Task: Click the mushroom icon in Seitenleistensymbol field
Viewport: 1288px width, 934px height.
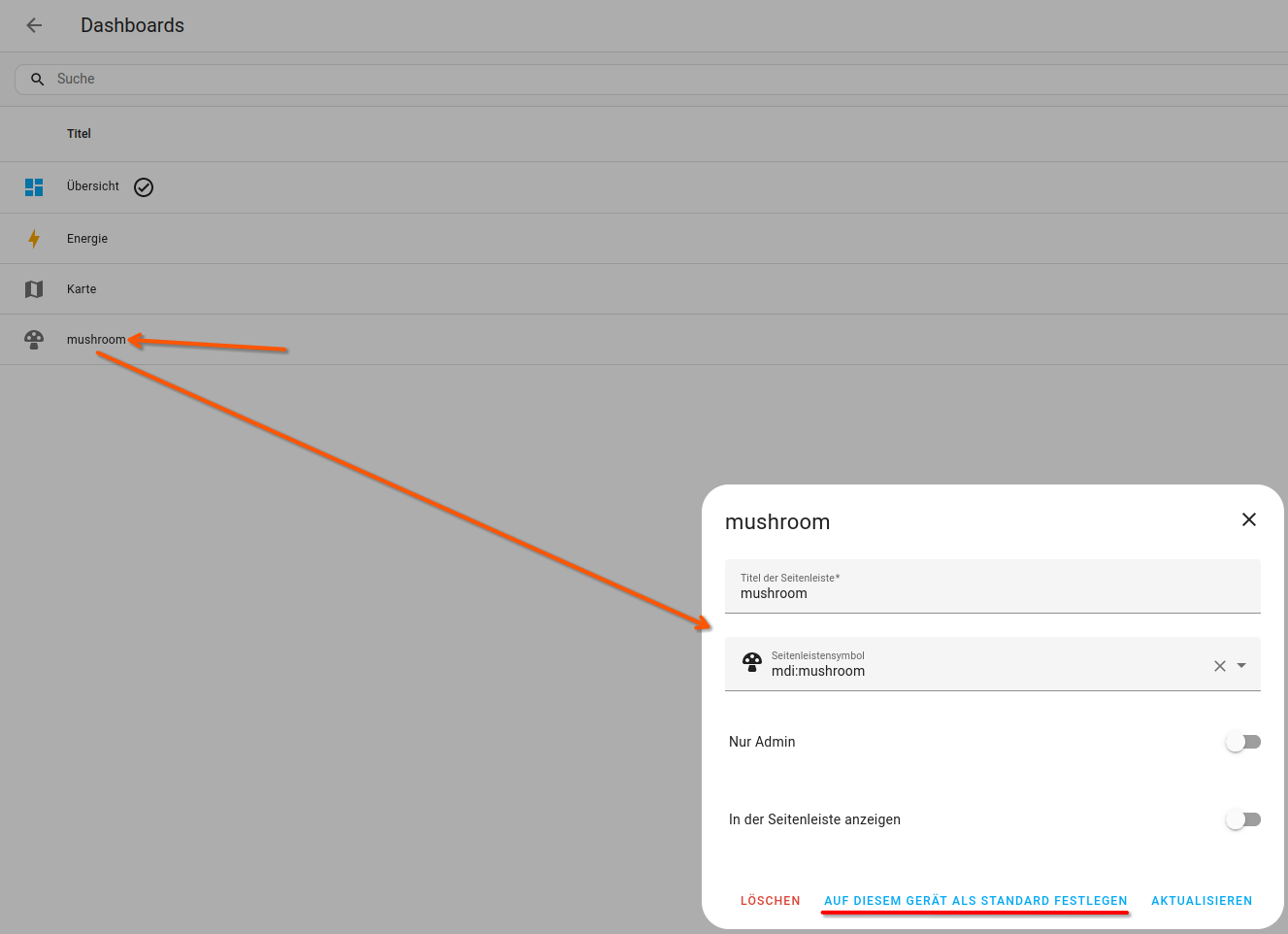Action: point(751,663)
